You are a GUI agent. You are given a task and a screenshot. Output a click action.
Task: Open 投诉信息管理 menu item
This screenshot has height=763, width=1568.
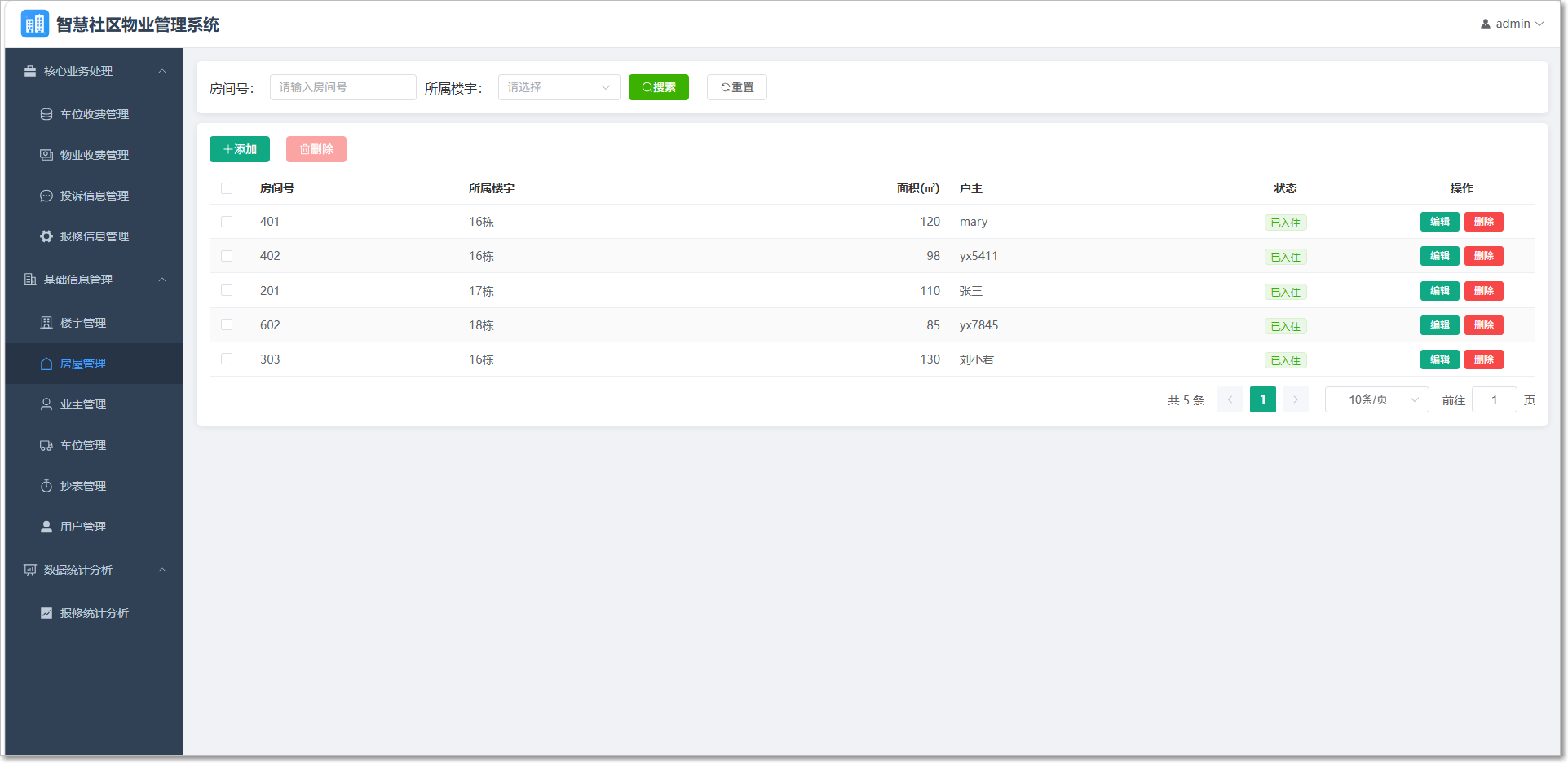95,196
